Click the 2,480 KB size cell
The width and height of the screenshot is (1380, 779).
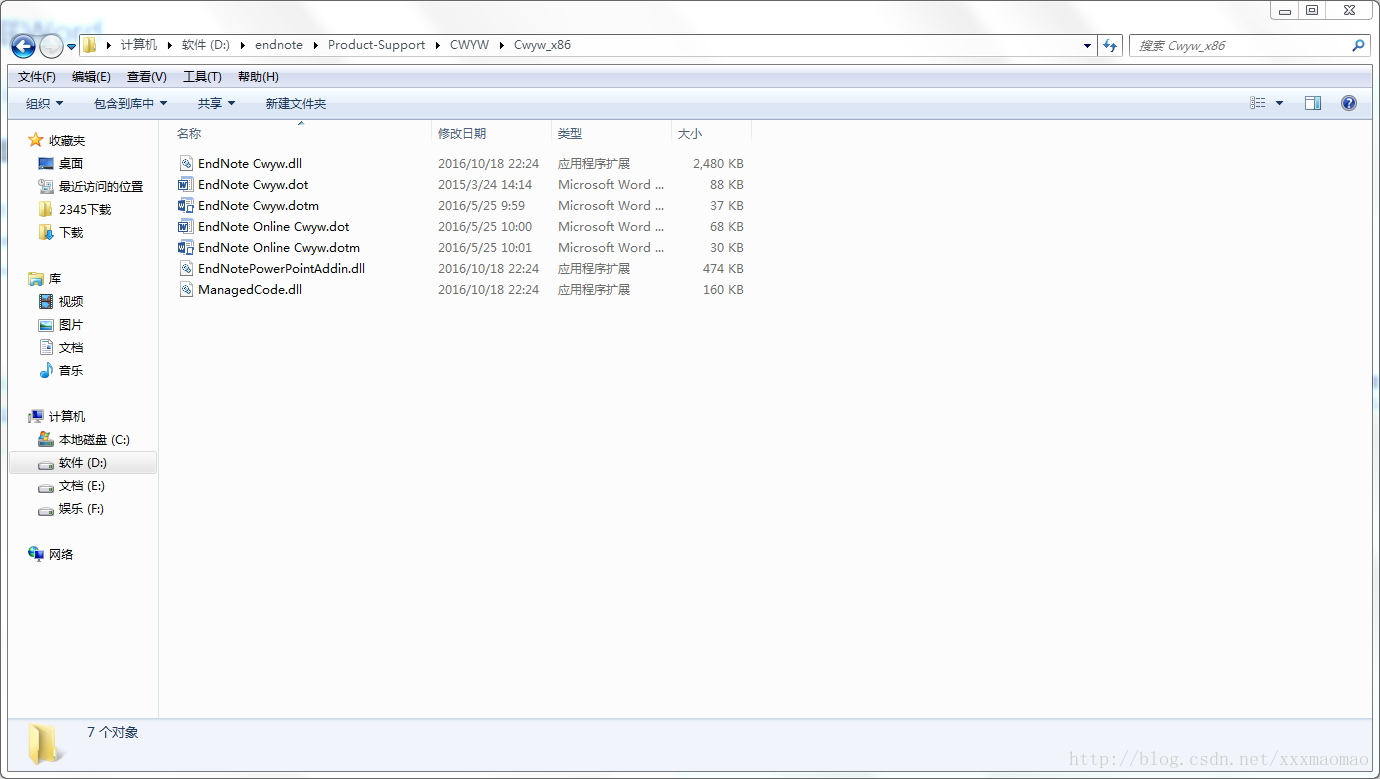point(718,163)
